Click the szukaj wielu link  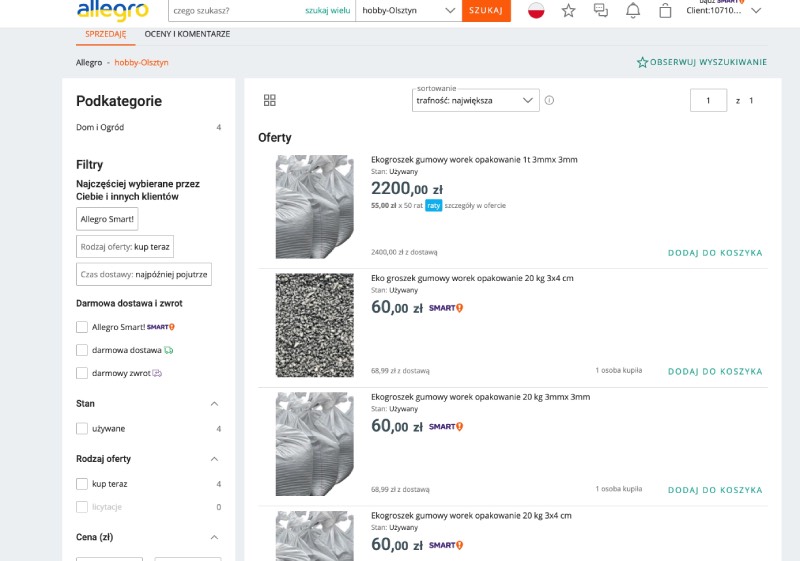pos(328,10)
